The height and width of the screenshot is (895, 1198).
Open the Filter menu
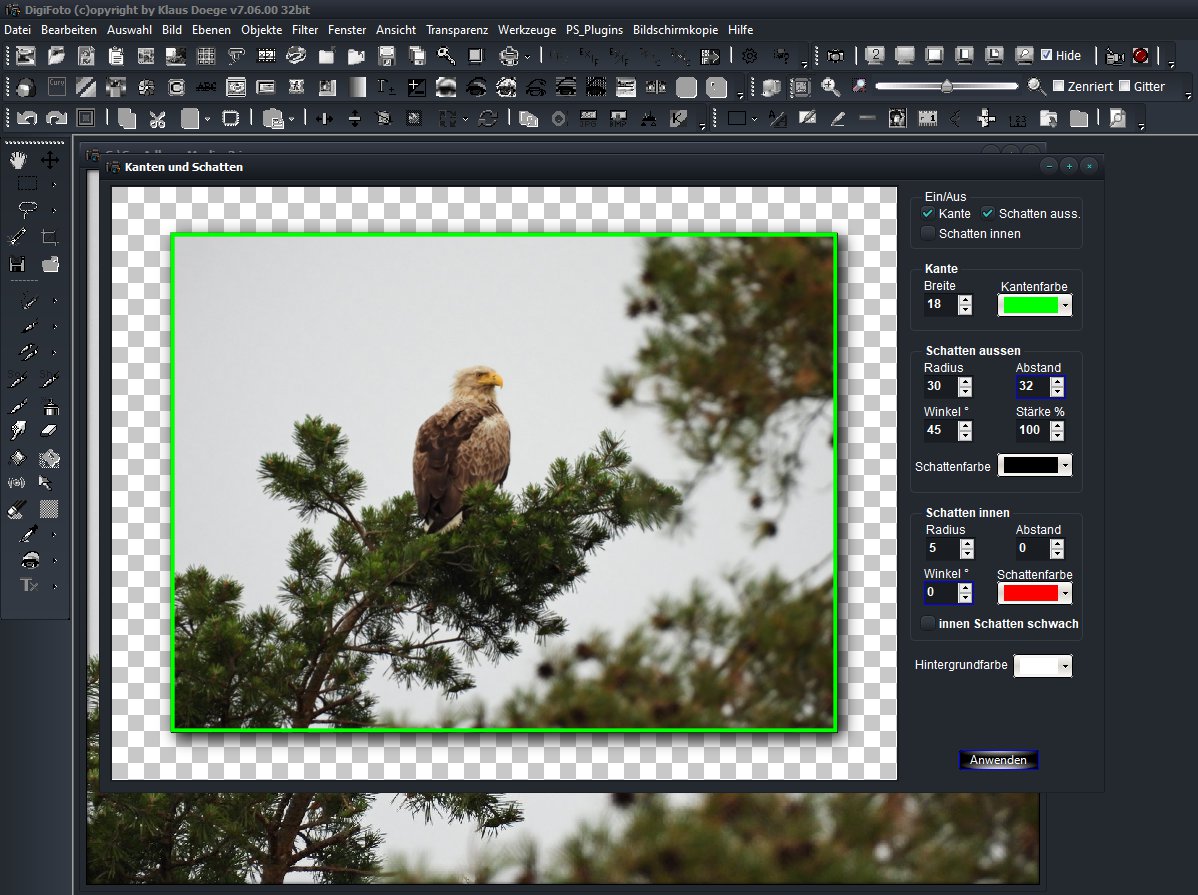point(305,30)
